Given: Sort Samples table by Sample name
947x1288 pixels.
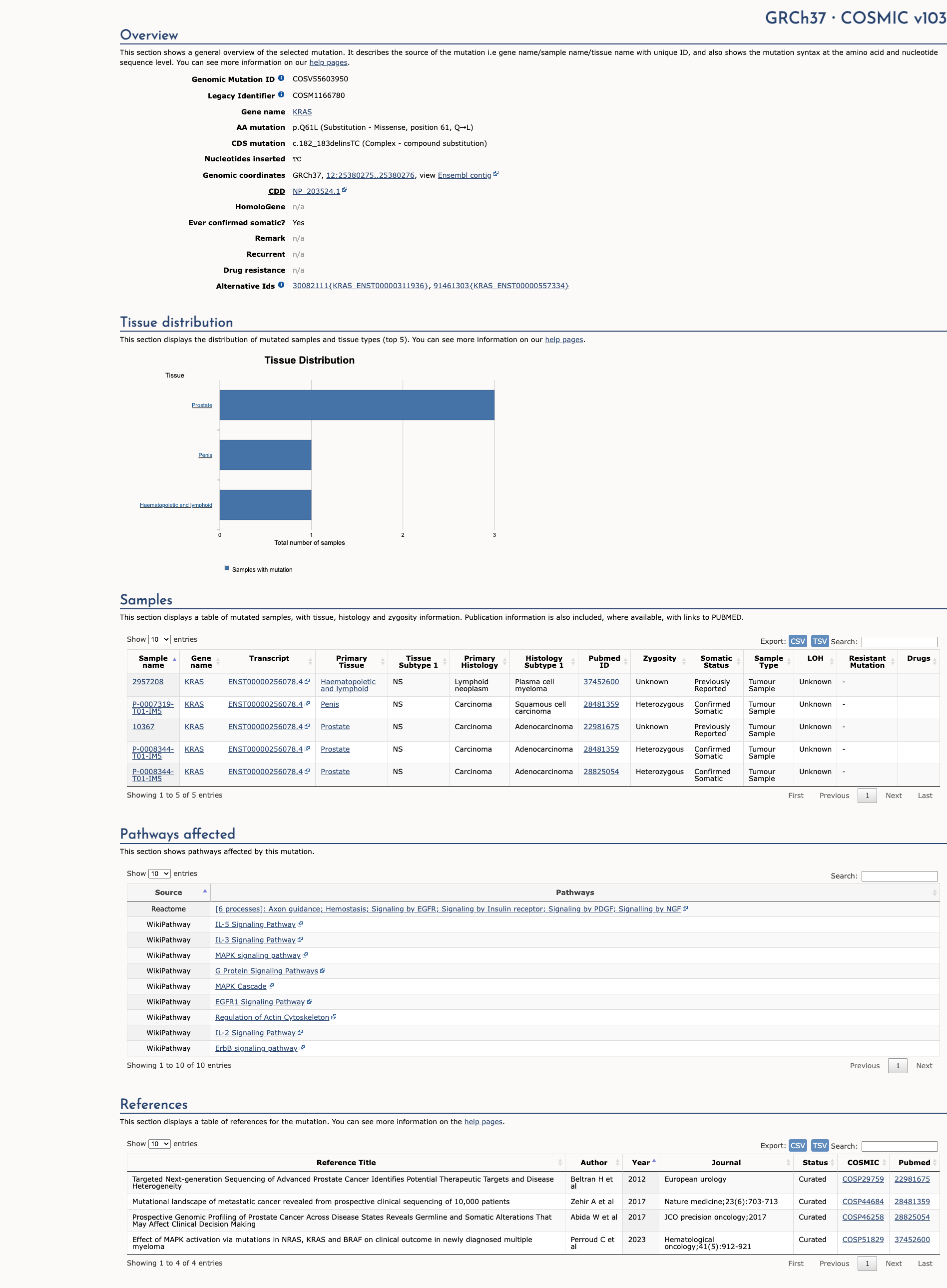Looking at the screenshot, I should (153, 662).
